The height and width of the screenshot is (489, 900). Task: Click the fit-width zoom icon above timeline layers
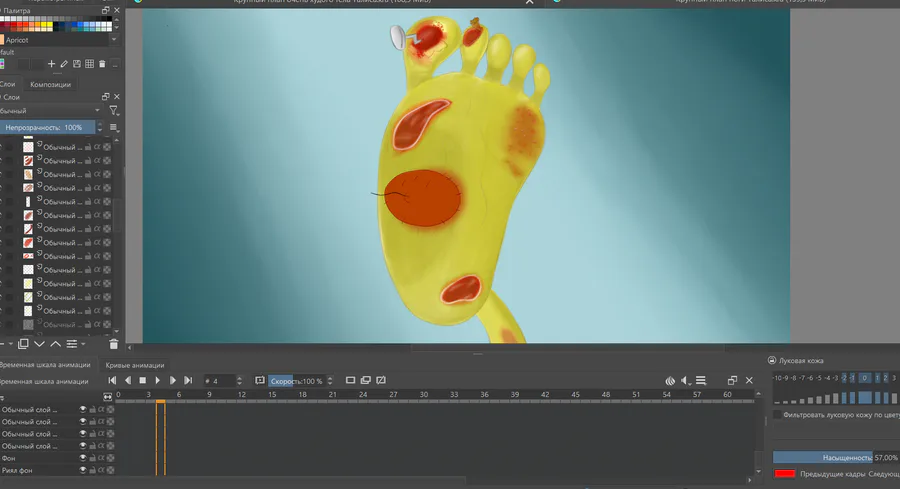point(107,397)
